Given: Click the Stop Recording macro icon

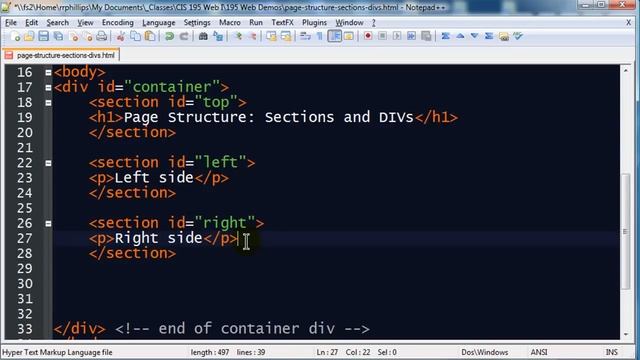Looking at the screenshot, I should pos(382,37).
